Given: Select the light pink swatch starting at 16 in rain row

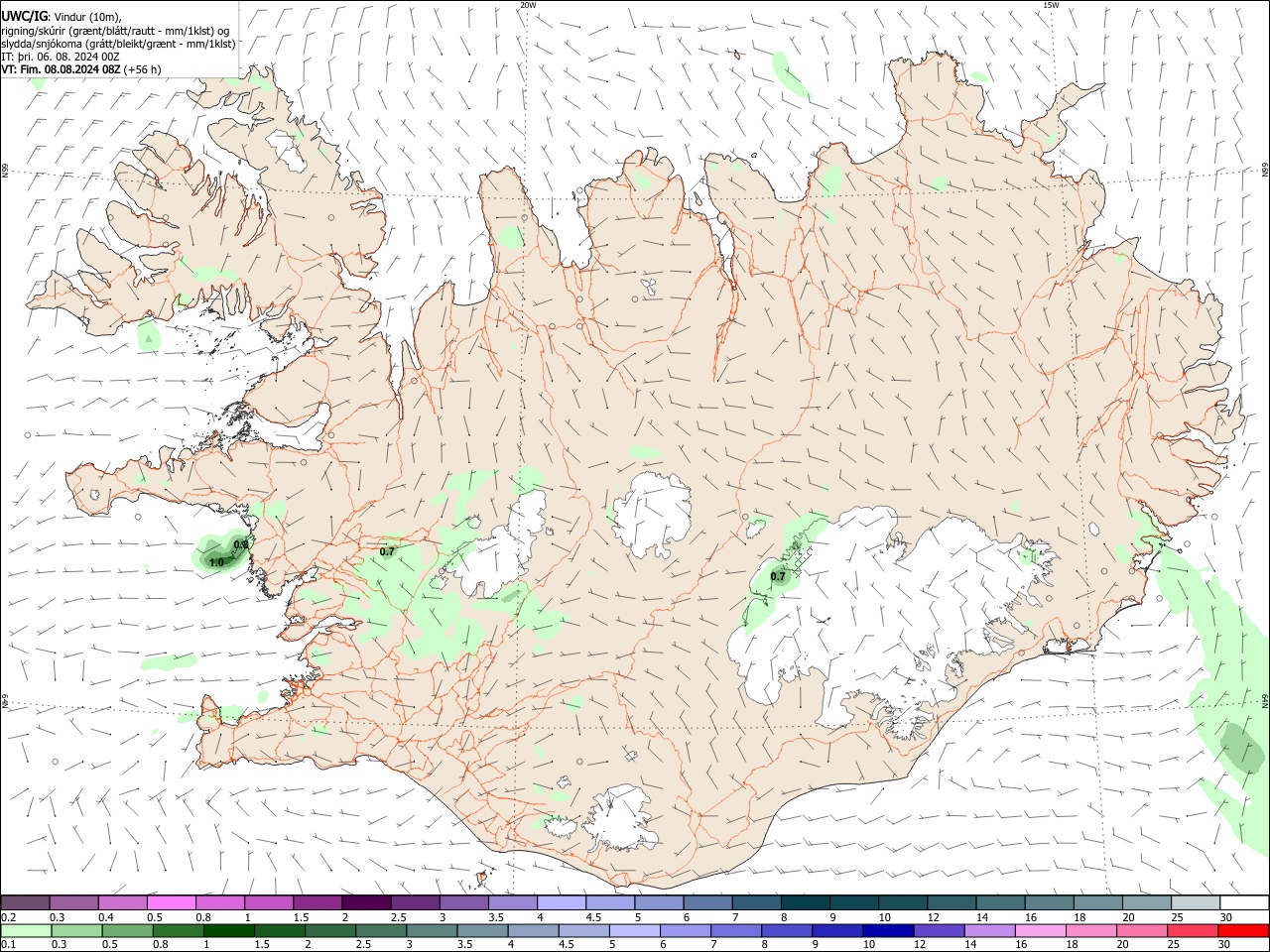Looking at the screenshot, I should (x=1041, y=931).
